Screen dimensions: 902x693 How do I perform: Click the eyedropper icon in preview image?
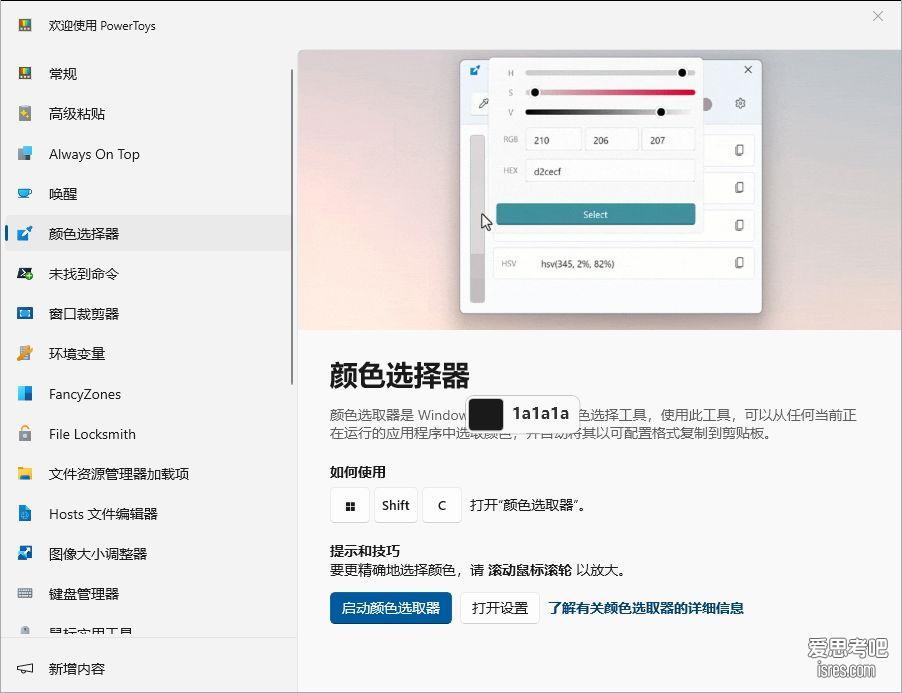coord(482,104)
